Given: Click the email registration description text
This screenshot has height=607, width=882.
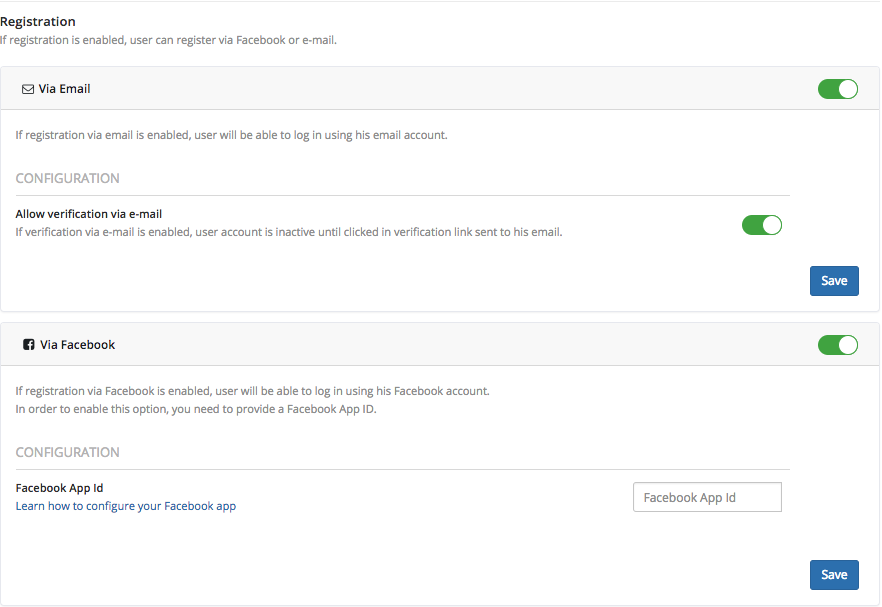Looking at the screenshot, I should (x=231, y=135).
